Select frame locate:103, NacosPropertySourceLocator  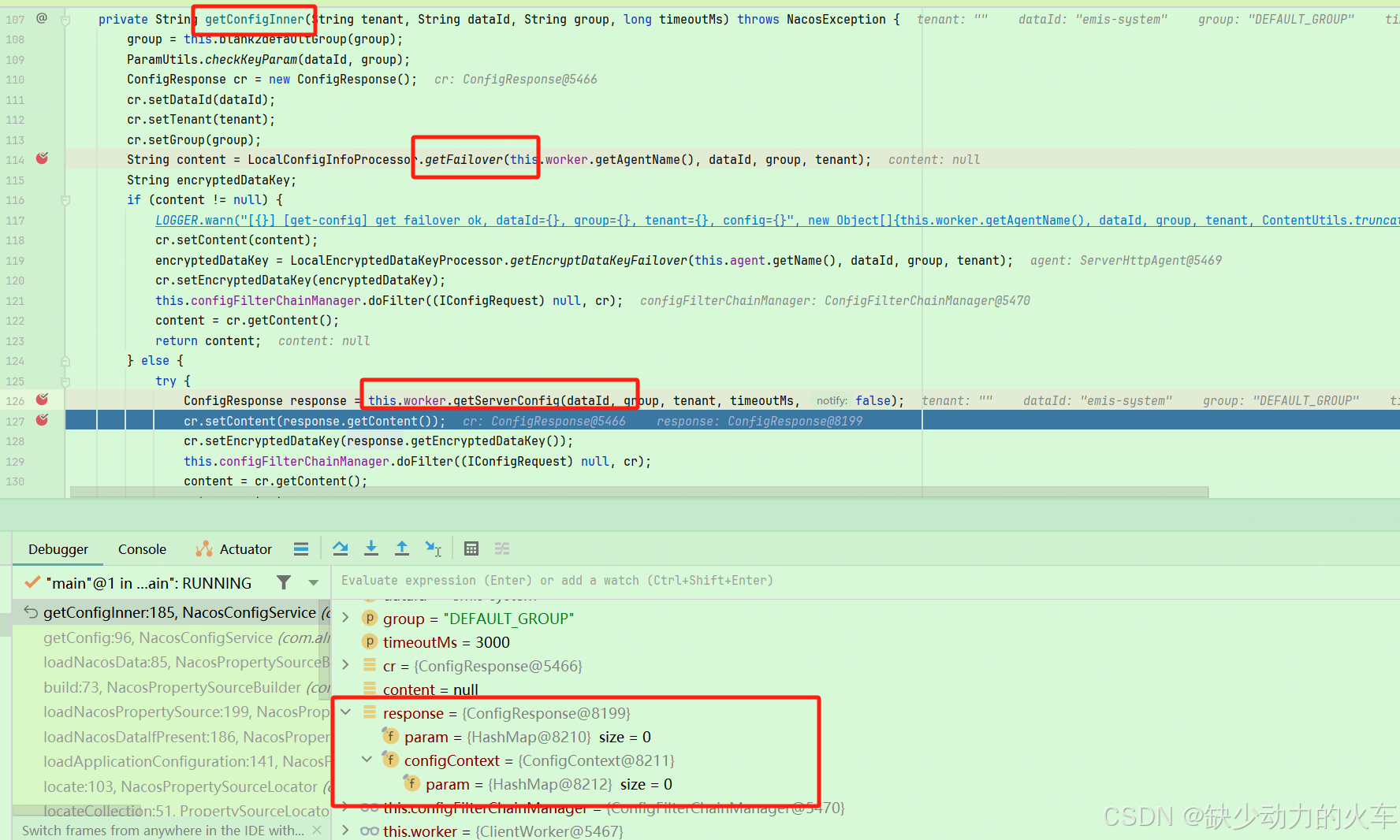point(171,786)
